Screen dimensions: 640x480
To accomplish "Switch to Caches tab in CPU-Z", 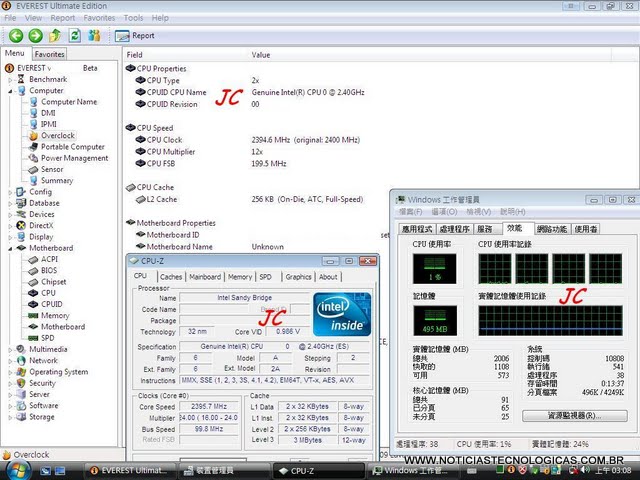I will click(x=171, y=277).
